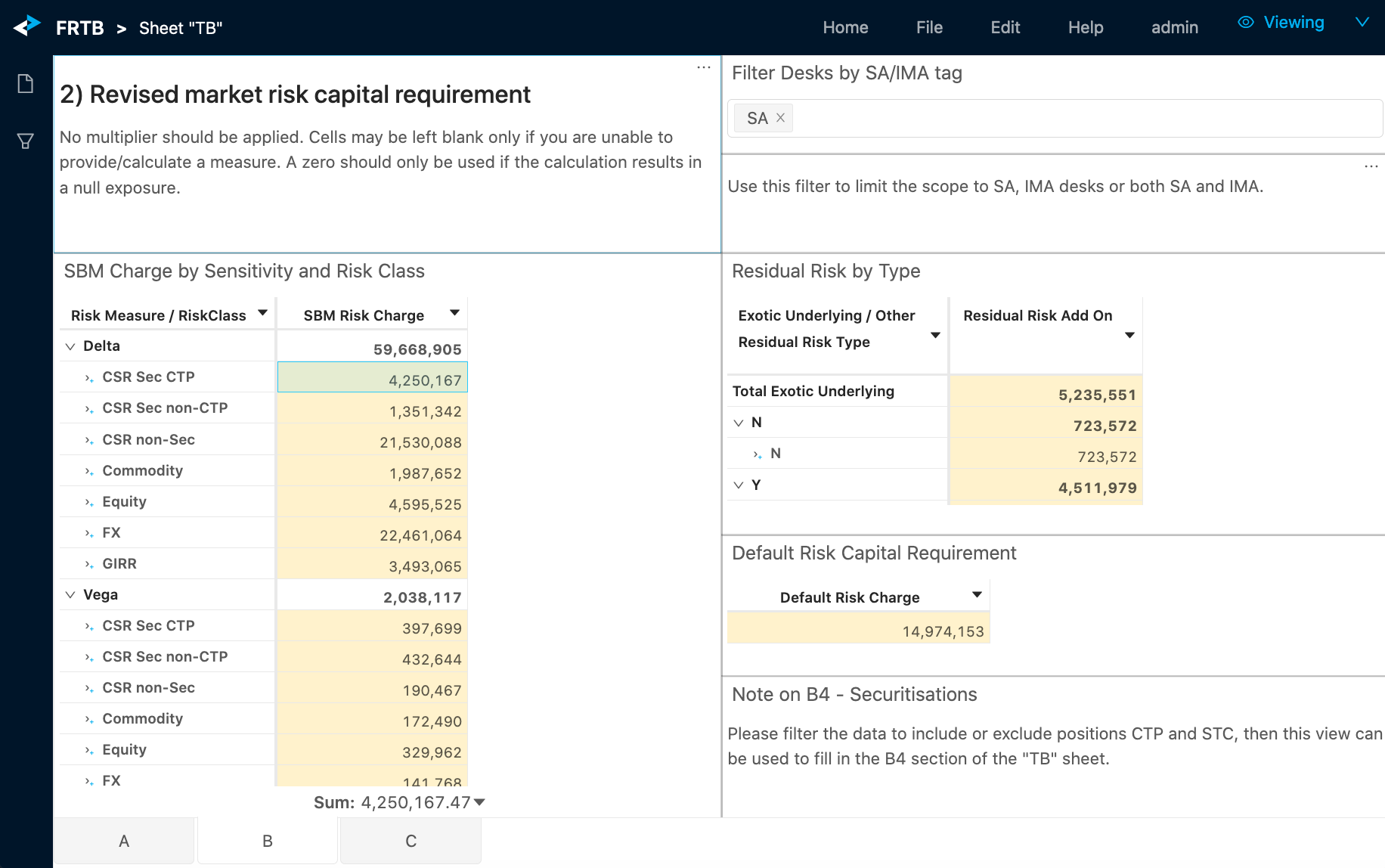This screenshot has width=1385, height=868.
Task: Open Exotic Underlying header dropdown arrow
Action: tap(935, 335)
